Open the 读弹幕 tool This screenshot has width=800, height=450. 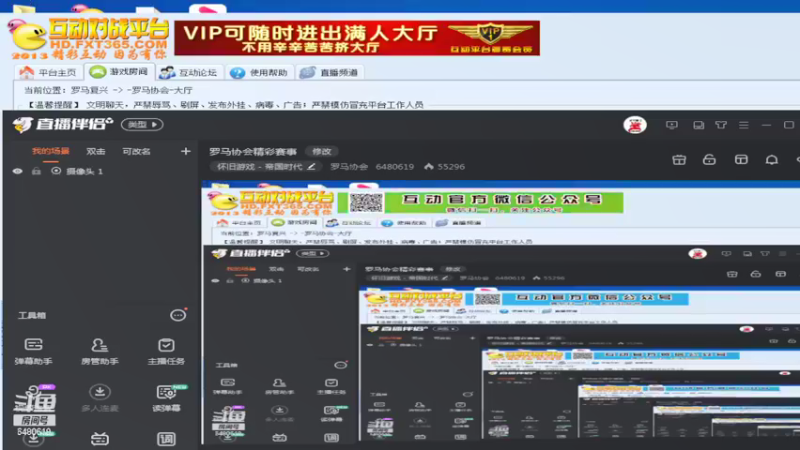tap(166, 398)
